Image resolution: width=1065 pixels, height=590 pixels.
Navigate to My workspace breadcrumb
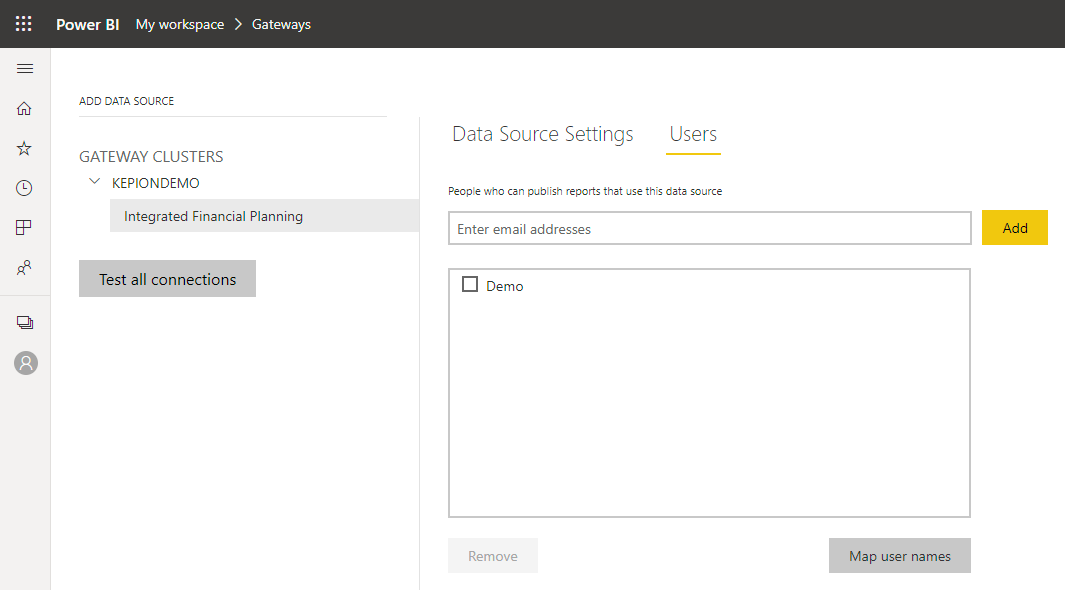pyautogui.click(x=180, y=24)
